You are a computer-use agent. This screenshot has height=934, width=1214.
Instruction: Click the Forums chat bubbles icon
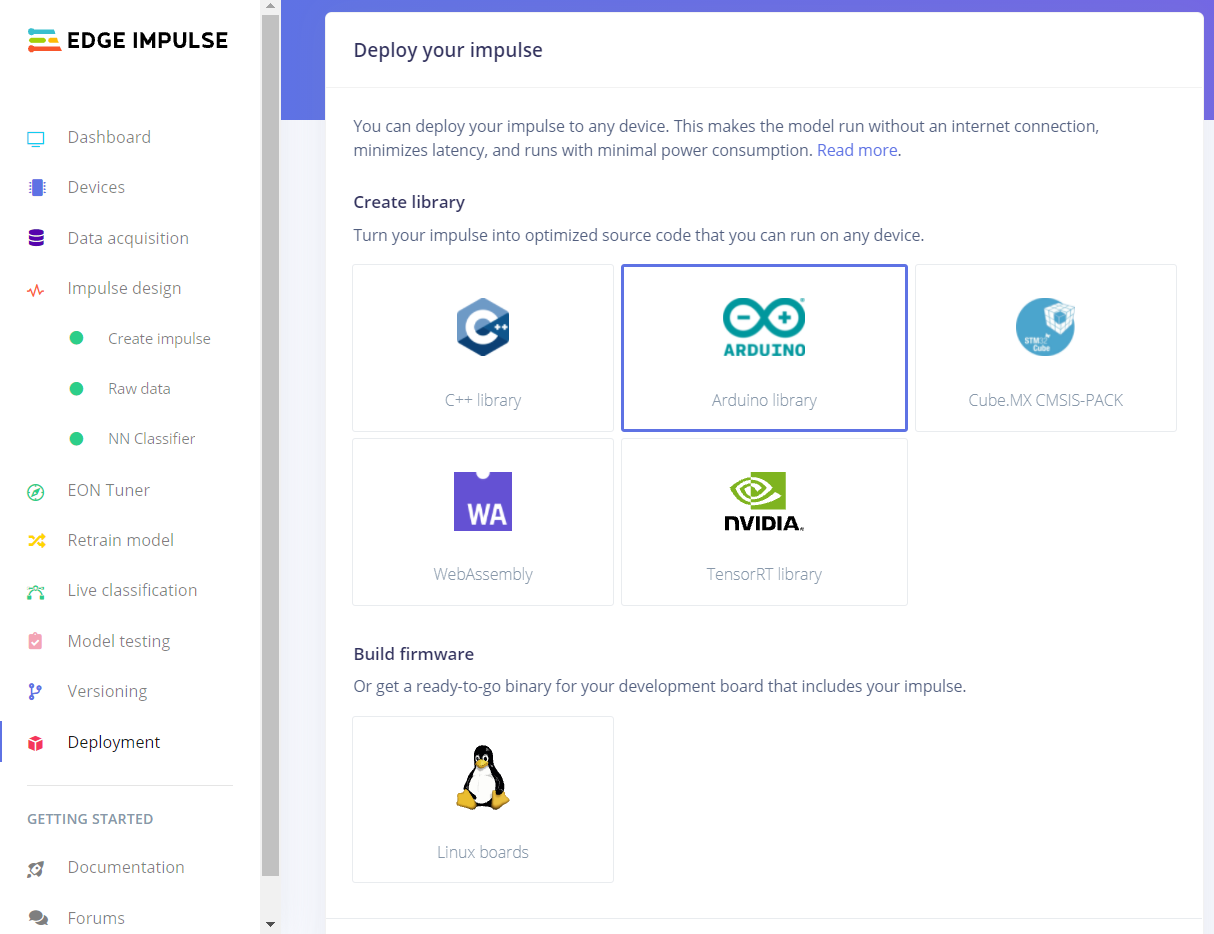click(x=37, y=918)
